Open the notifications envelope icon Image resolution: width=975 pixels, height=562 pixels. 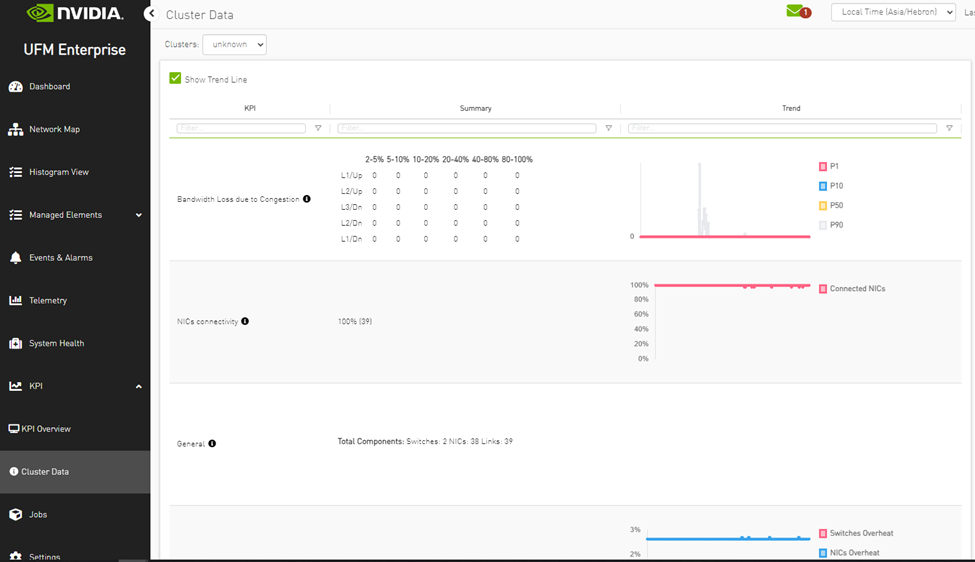pos(796,12)
